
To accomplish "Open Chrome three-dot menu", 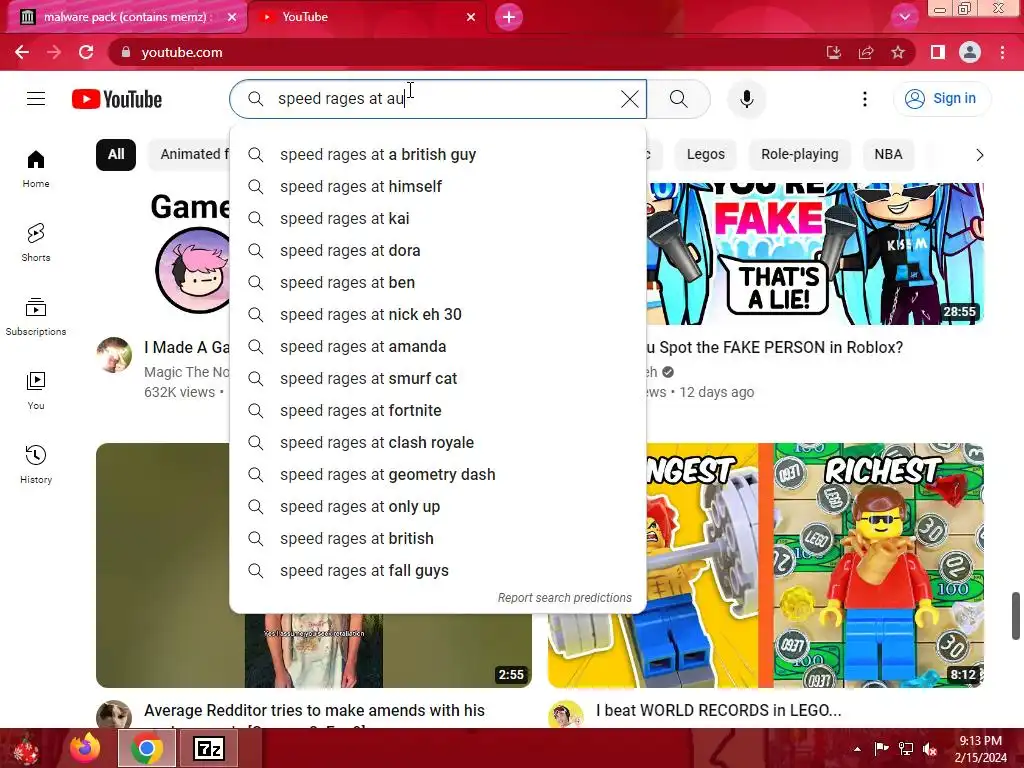I will (x=1002, y=52).
